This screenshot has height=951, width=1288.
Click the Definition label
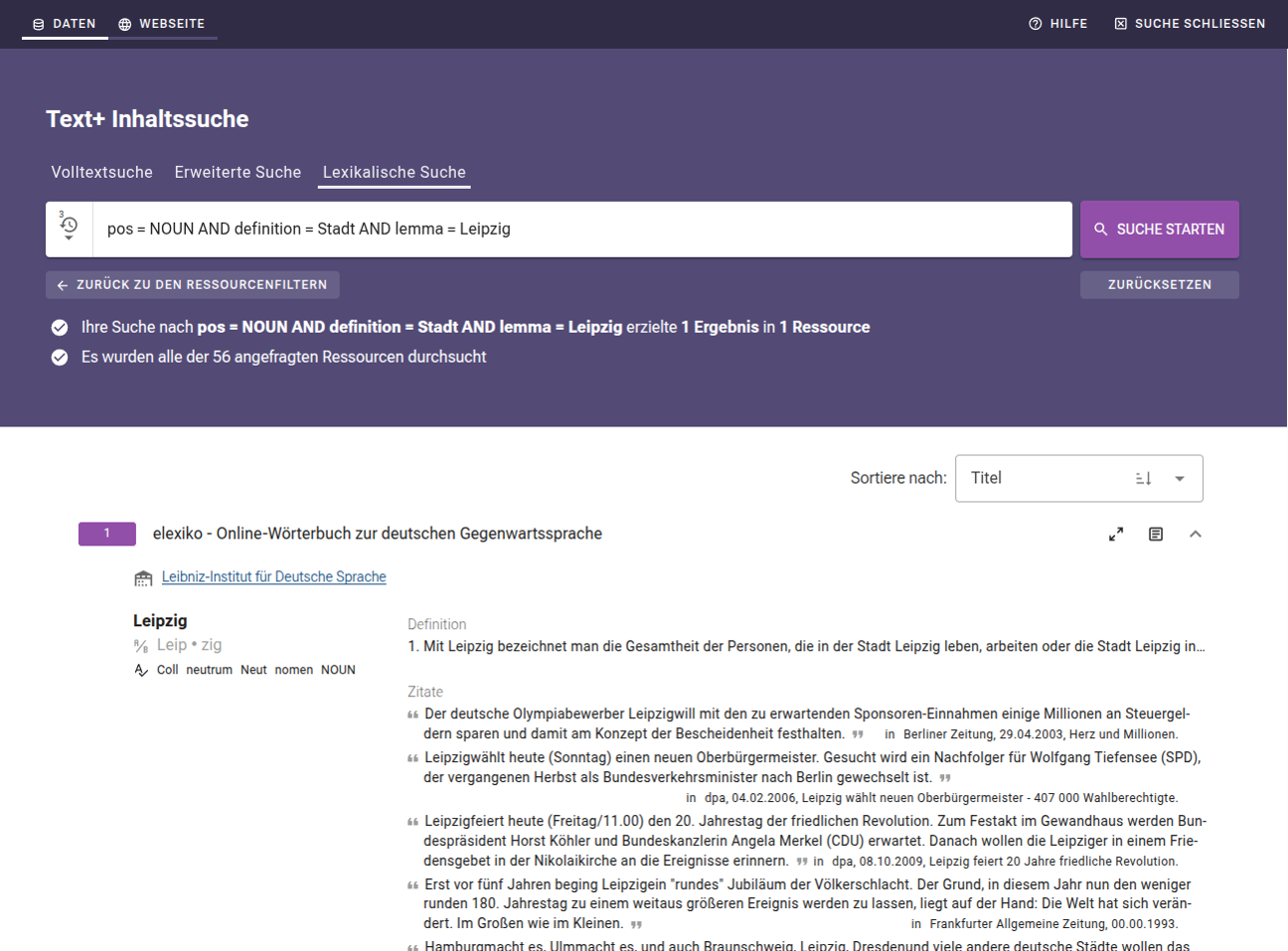pyautogui.click(x=437, y=624)
